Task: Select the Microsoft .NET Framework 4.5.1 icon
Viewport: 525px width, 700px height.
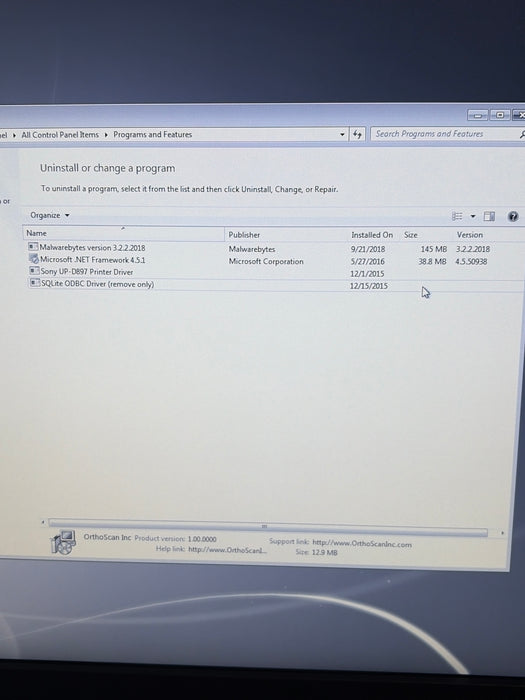Action: [x=34, y=258]
